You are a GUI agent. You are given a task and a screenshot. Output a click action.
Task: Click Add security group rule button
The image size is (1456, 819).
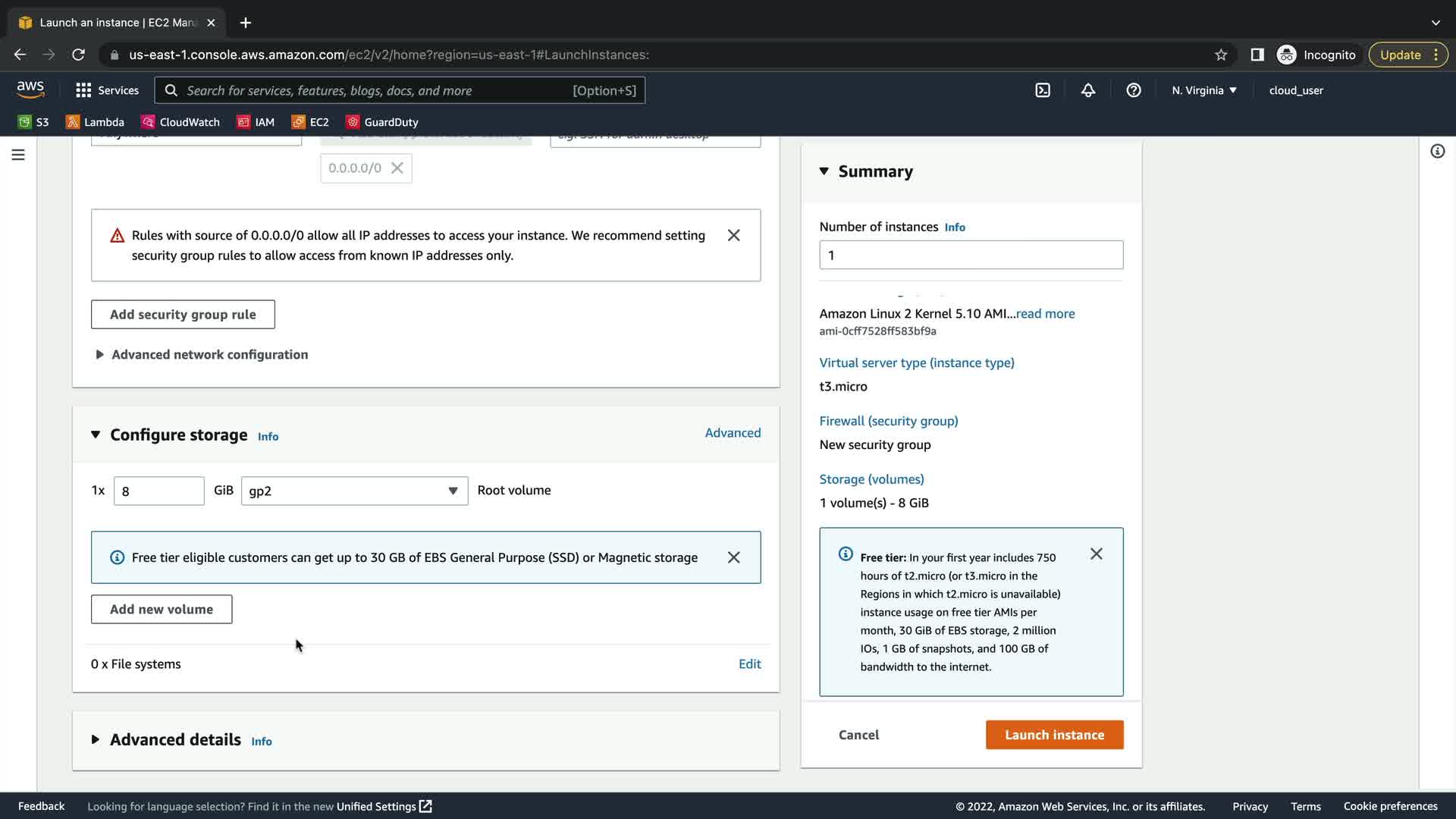pyautogui.click(x=183, y=315)
